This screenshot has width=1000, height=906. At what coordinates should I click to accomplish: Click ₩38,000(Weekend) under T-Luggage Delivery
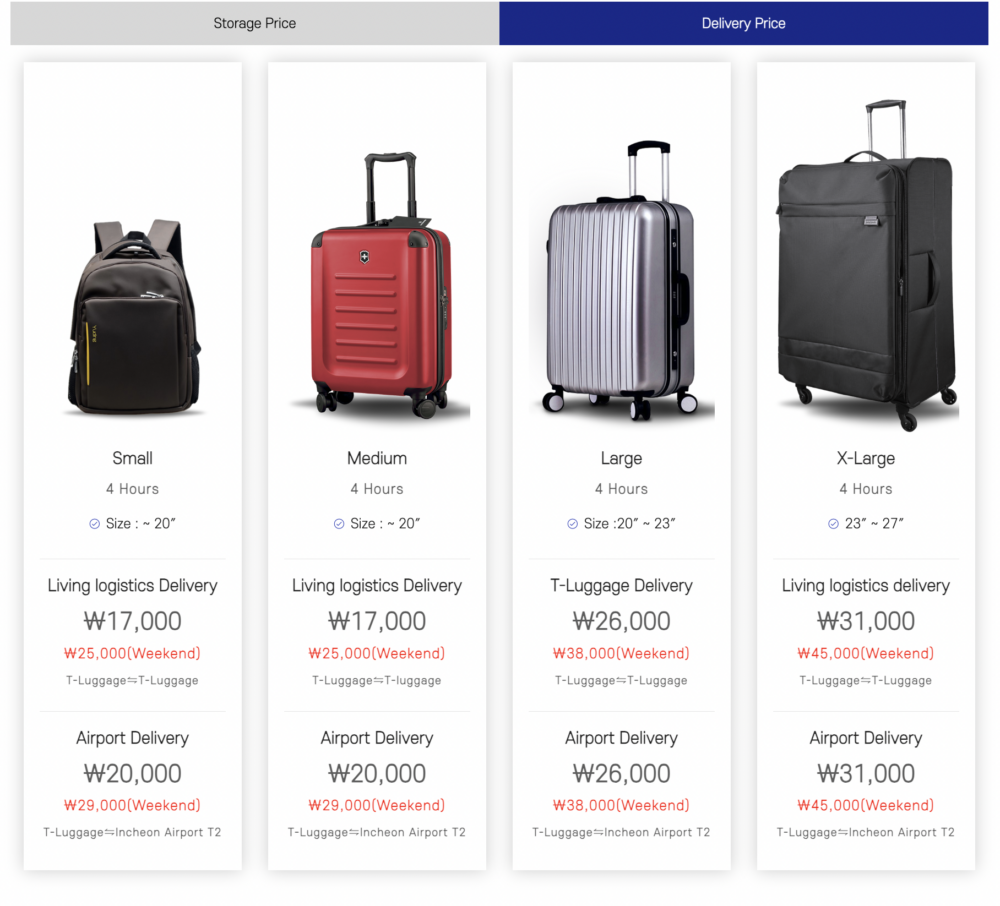(x=621, y=653)
